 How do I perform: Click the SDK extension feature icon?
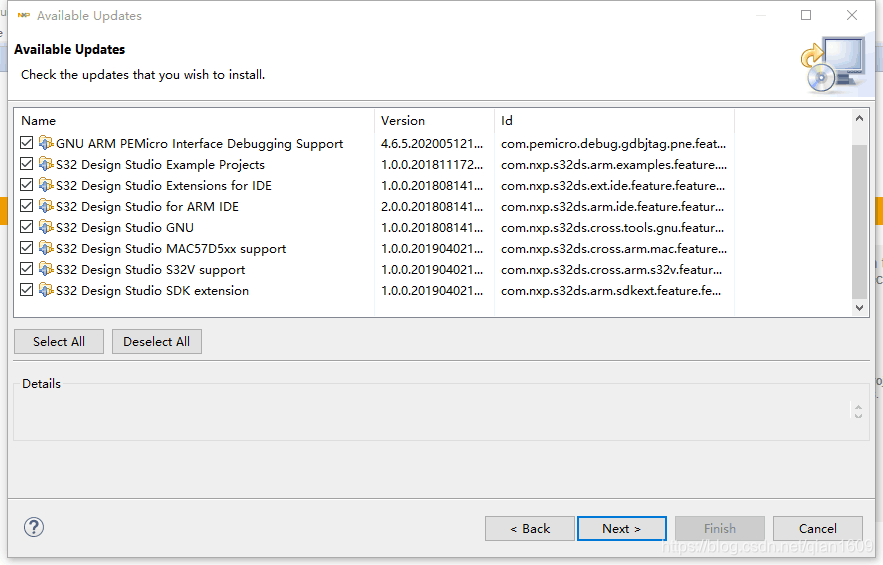coord(46,291)
